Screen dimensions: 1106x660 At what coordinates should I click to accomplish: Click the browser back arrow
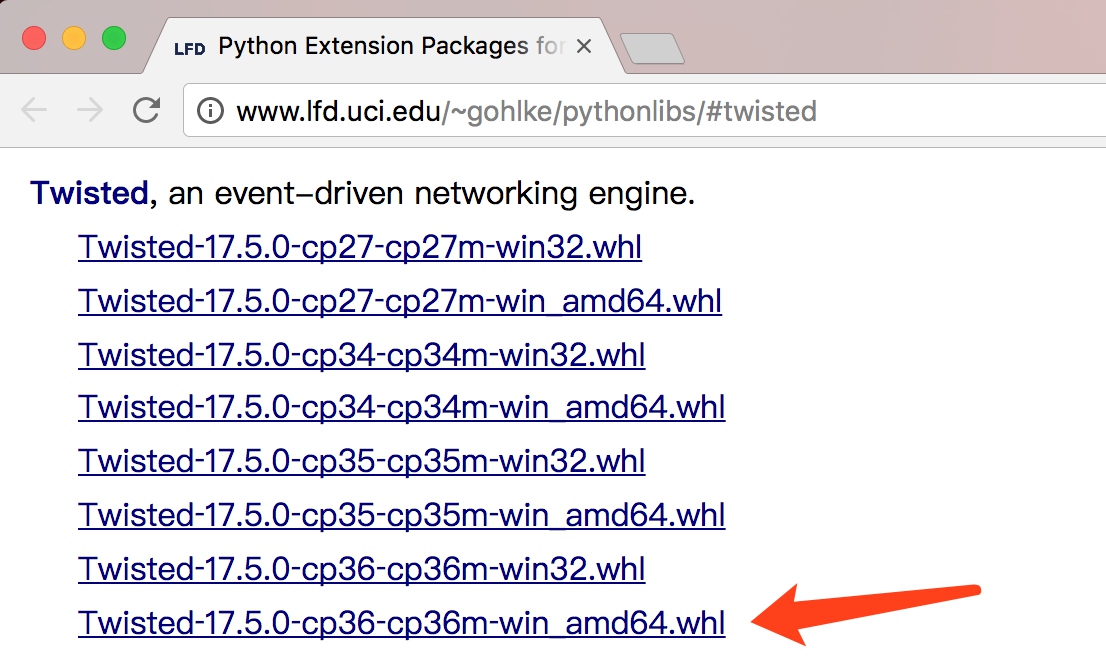pyautogui.click(x=33, y=110)
